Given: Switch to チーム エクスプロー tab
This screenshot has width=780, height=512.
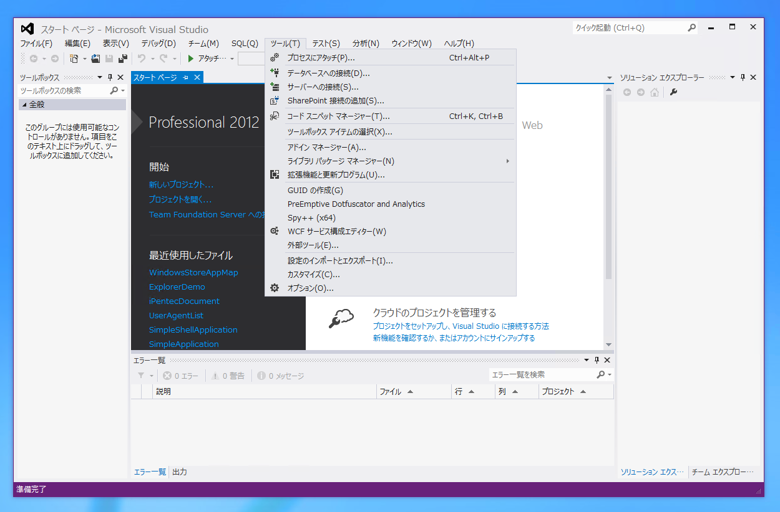Looking at the screenshot, I should pyautogui.click(x=722, y=472).
